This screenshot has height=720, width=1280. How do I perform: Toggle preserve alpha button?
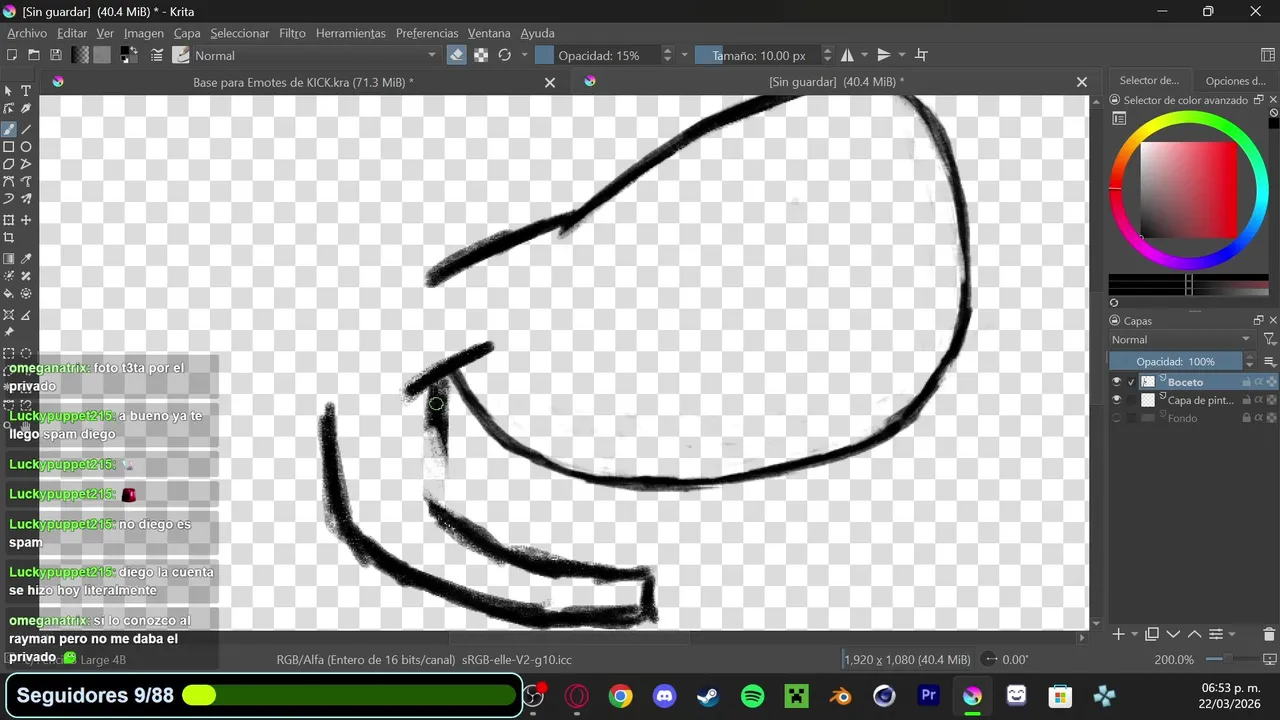tap(481, 55)
